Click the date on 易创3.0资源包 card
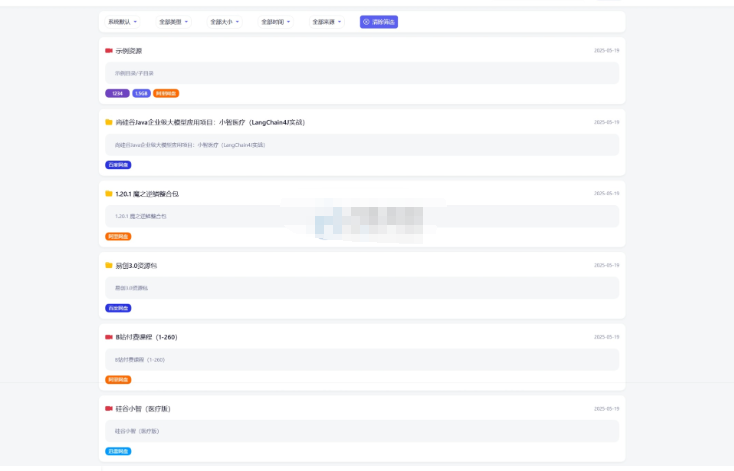This screenshot has width=734, height=471. tap(607, 265)
